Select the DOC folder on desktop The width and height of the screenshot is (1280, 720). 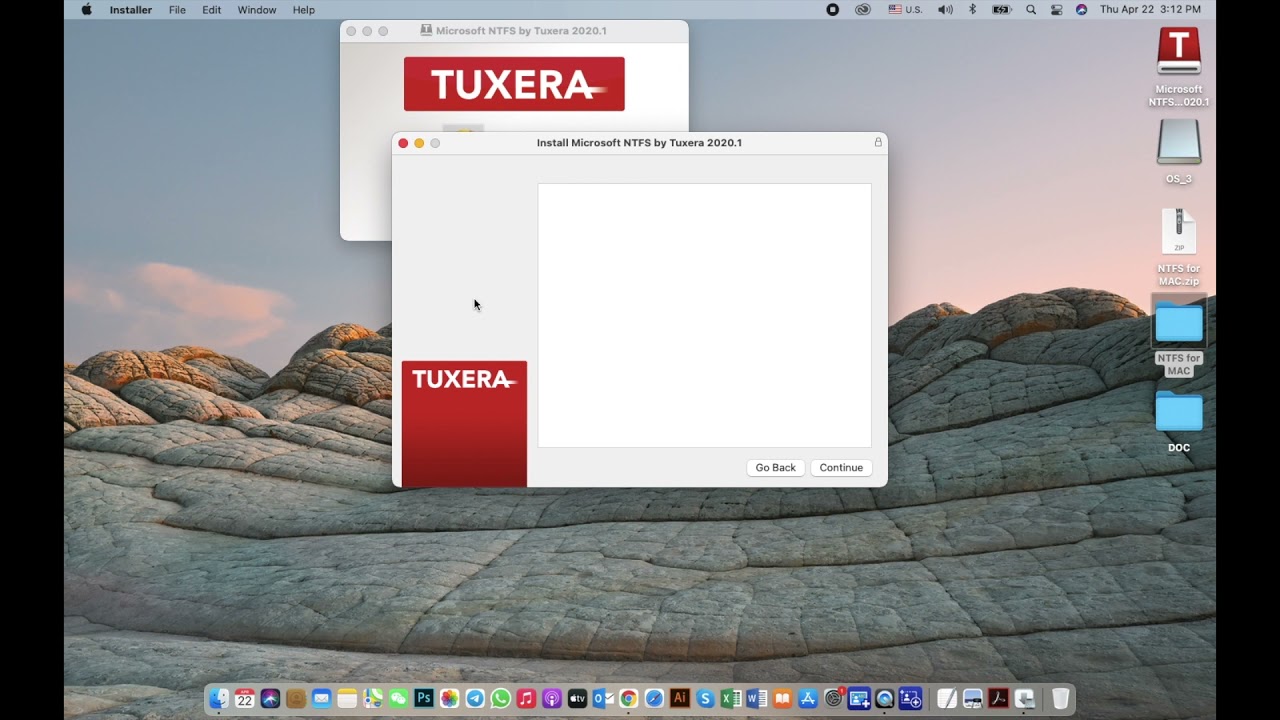tap(1179, 411)
